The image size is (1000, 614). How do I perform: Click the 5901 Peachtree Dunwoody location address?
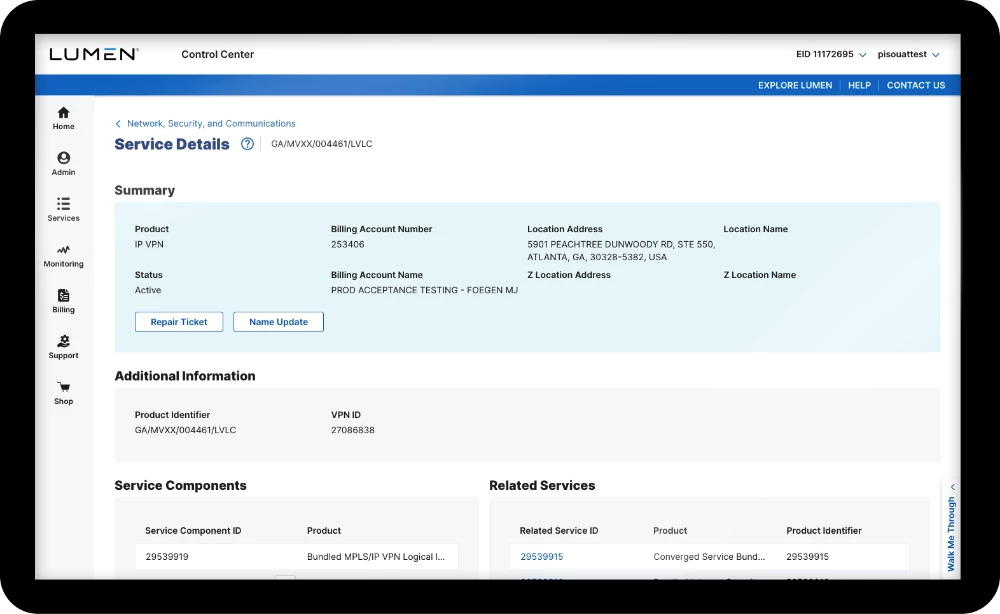[621, 251]
